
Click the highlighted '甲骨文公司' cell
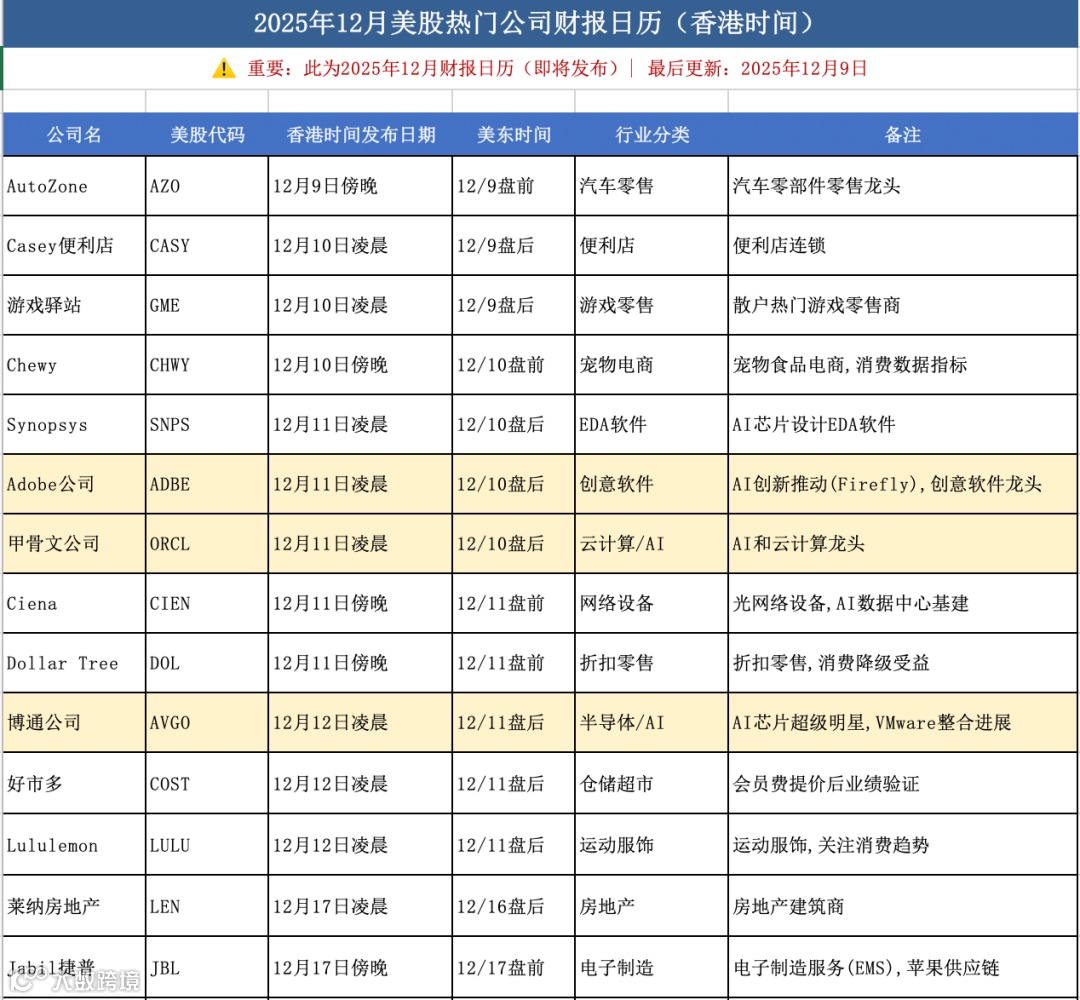click(74, 544)
